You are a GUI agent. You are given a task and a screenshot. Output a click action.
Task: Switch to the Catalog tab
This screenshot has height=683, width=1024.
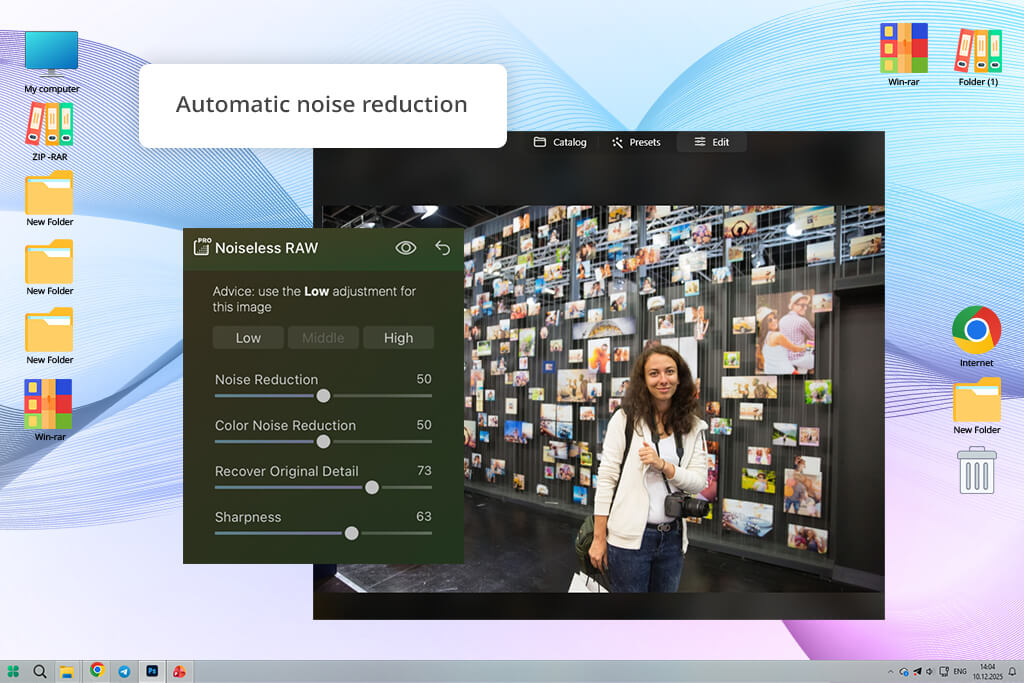560,142
